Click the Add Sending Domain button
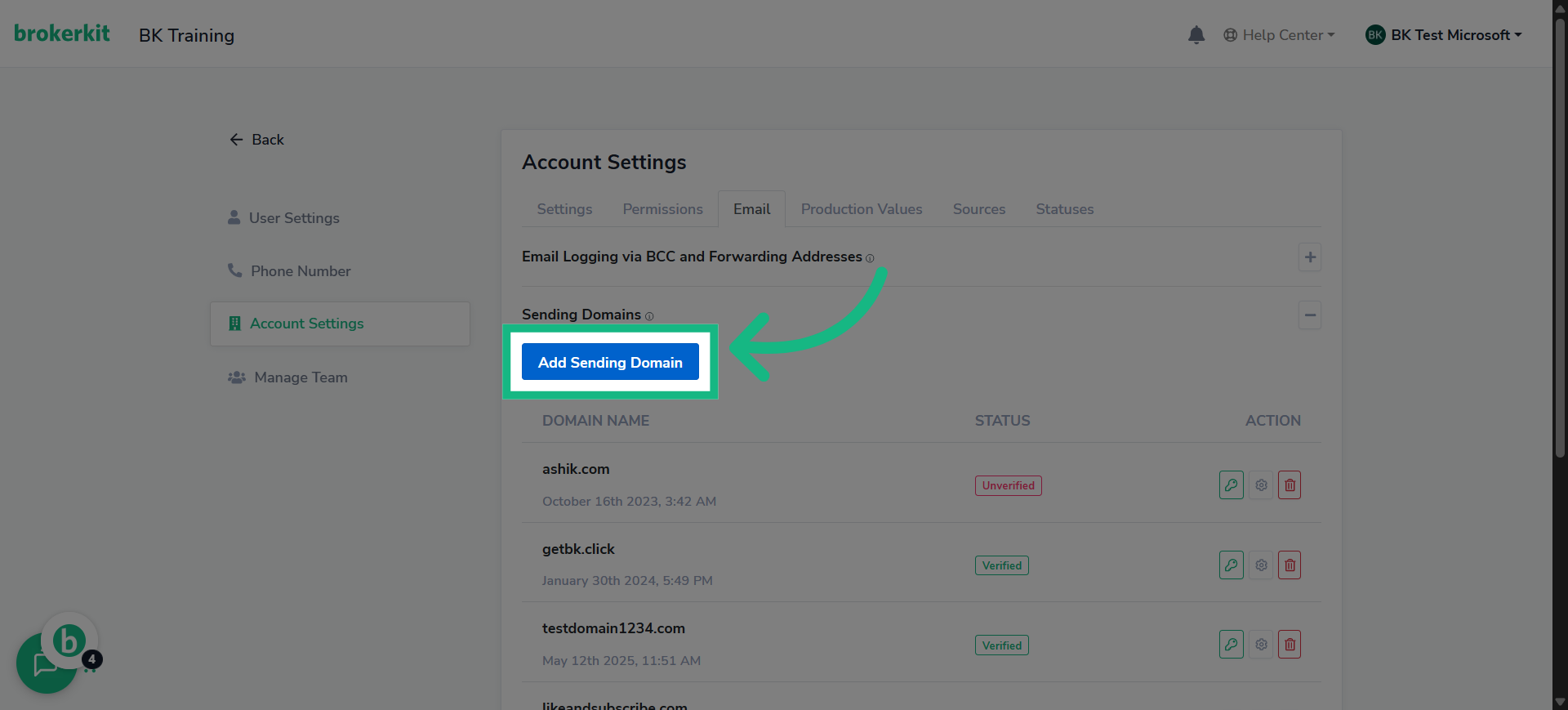 coord(610,362)
